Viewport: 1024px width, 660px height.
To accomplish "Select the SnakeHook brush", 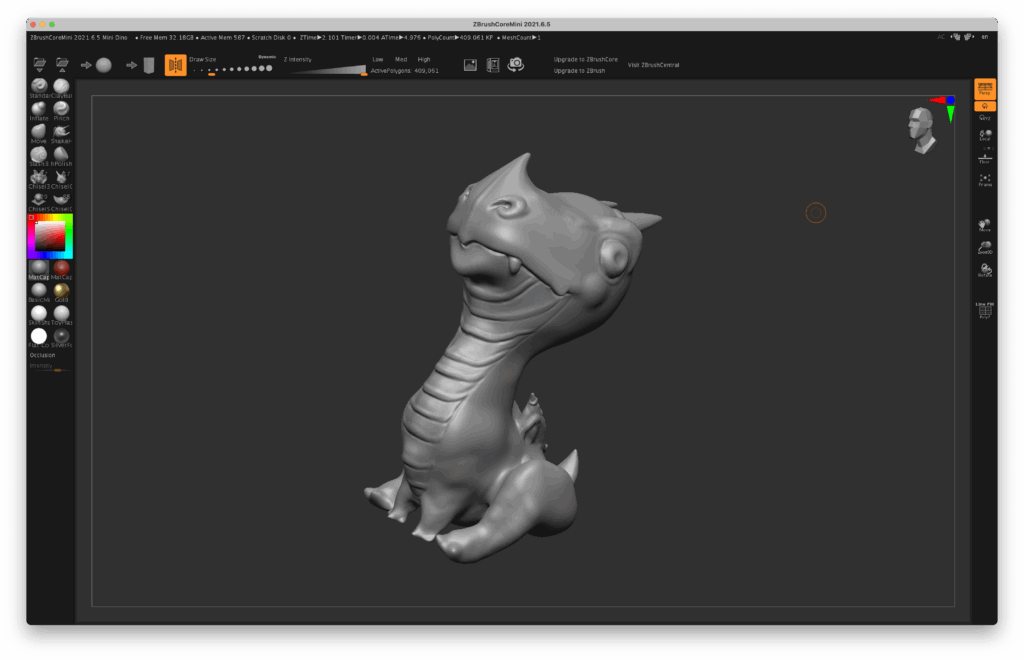I will click(61, 133).
